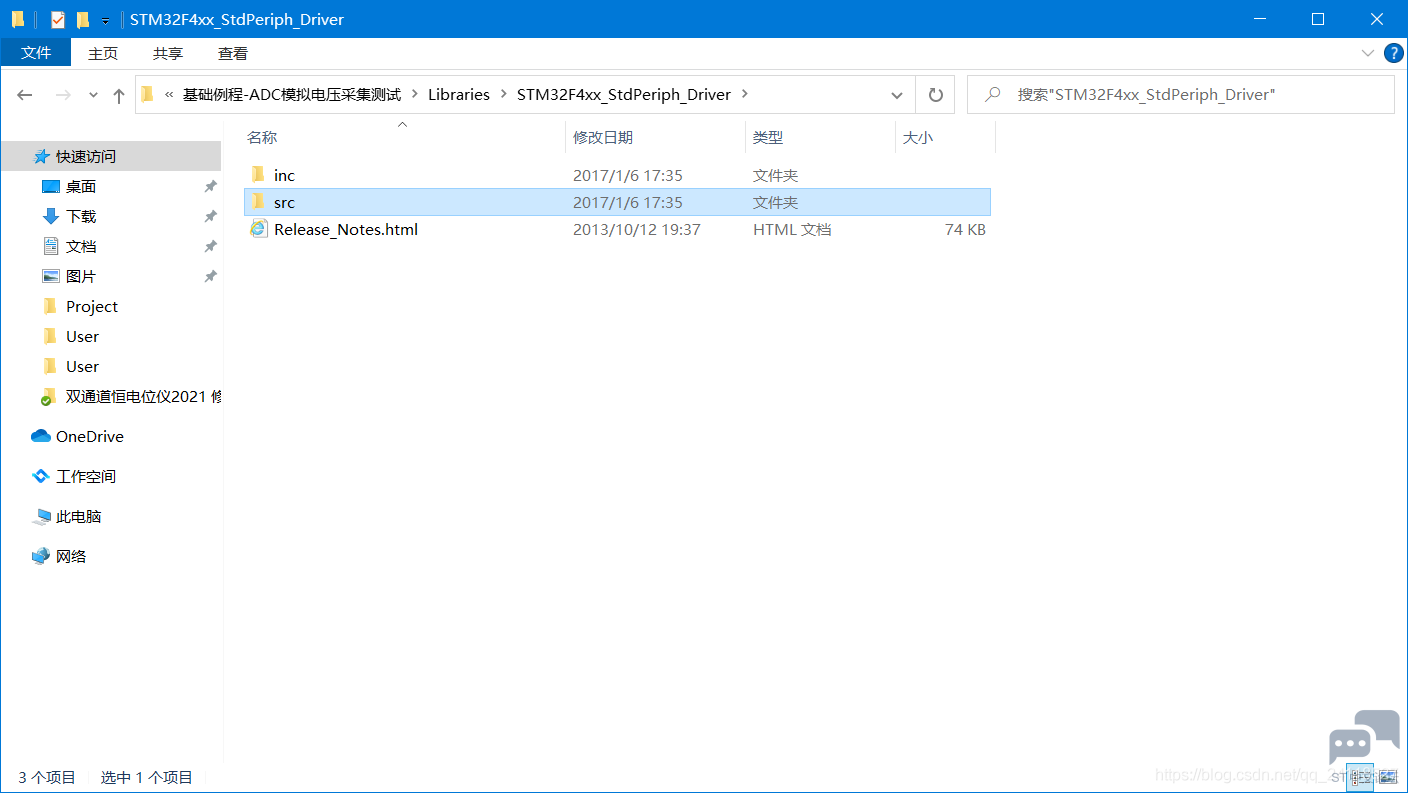Expand the chevron after Libraries breadcrumb

(x=503, y=95)
